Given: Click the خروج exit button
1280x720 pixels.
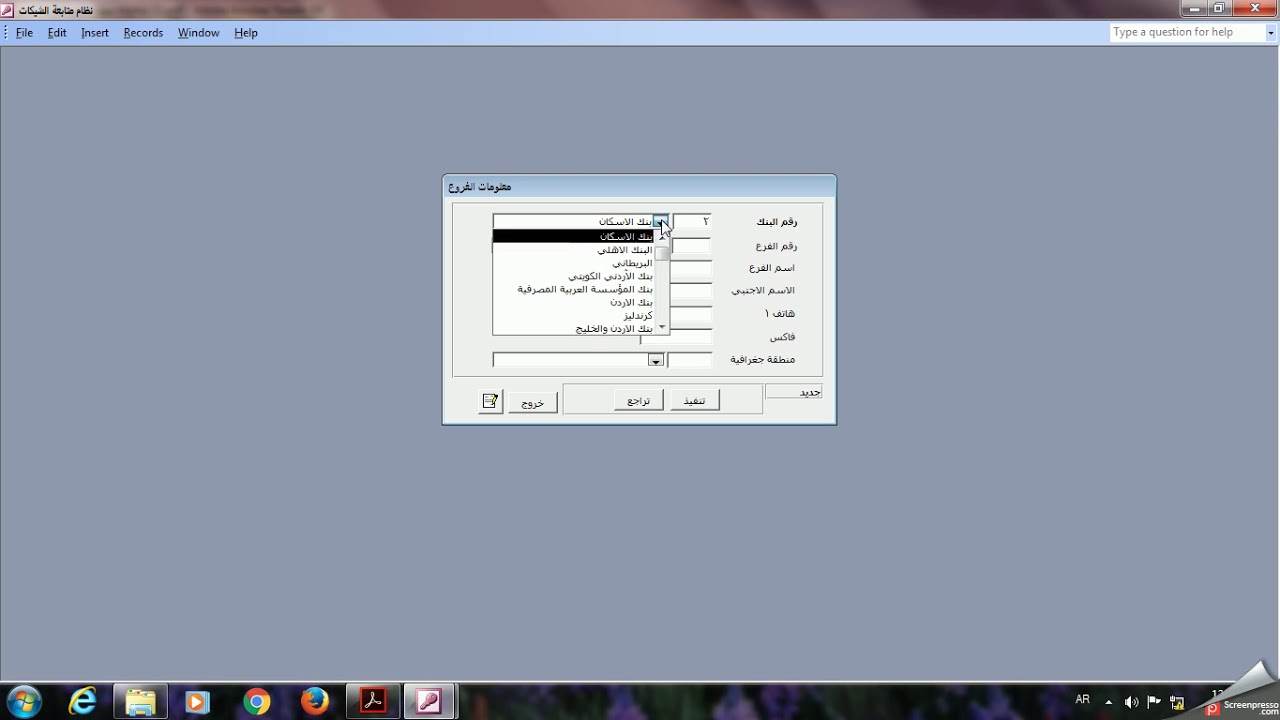Looking at the screenshot, I should [533, 403].
